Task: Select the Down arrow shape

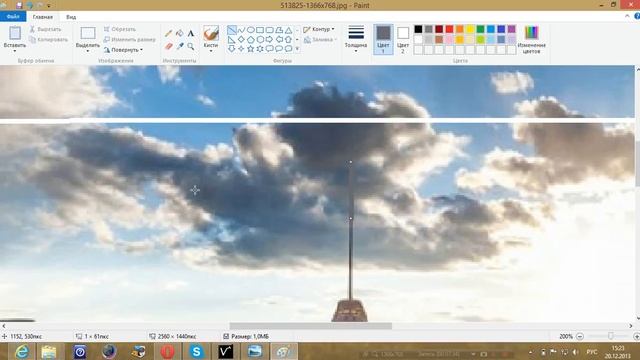Action: tap(232, 49)
